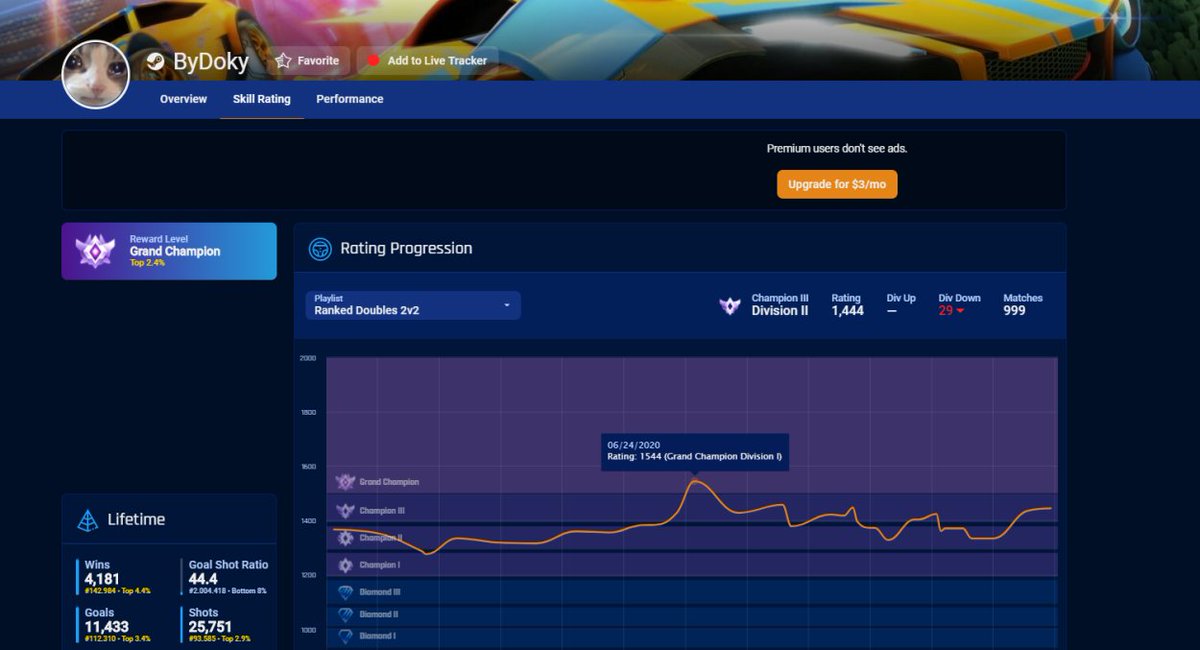Click the peak rating point on chart line

pos(696,481)
